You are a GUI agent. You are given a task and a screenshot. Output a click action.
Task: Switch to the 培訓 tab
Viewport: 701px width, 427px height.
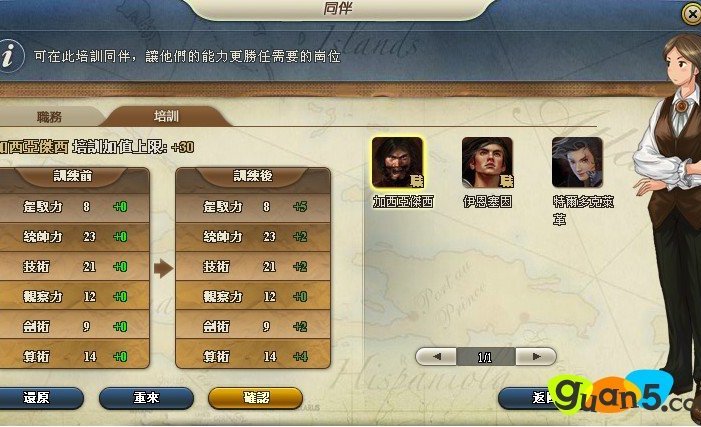pyautogui.click(x=166, y=116)
